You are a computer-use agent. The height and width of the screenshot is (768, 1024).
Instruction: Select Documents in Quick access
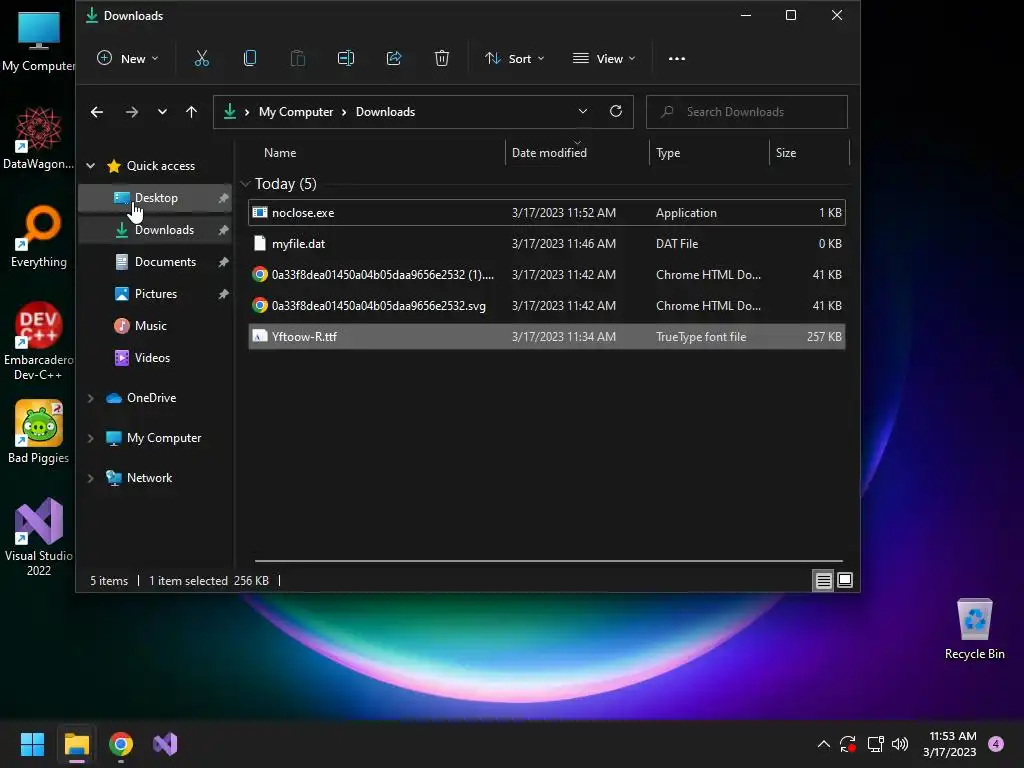pos(155,262)
